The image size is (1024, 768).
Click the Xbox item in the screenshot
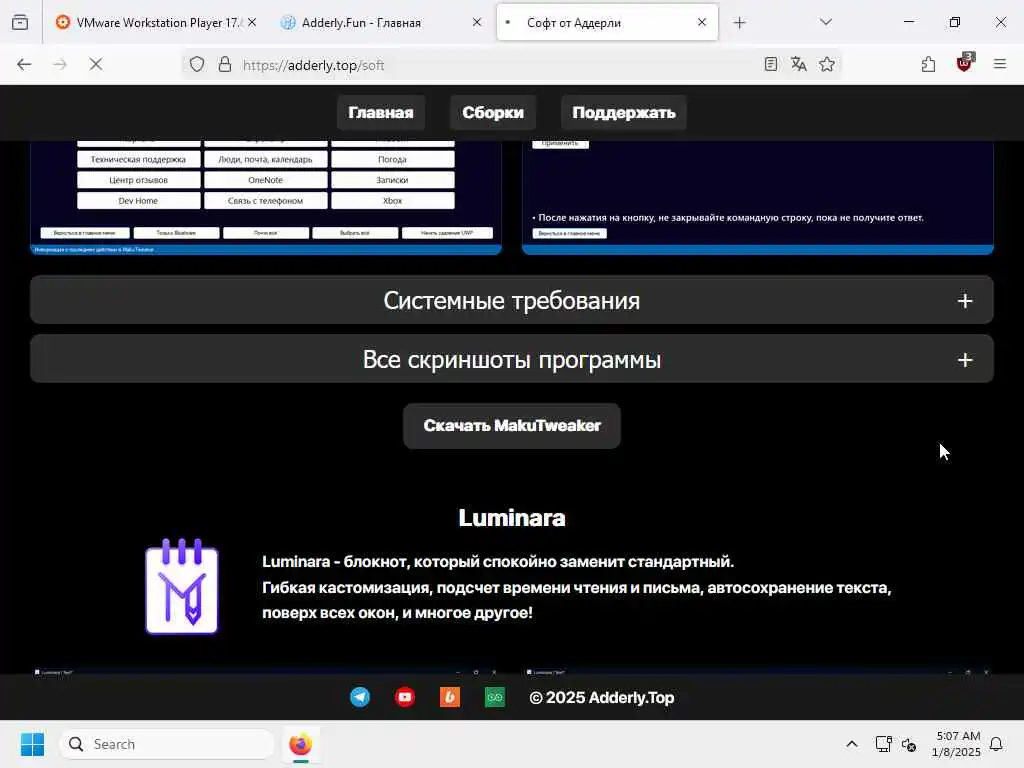(392, 201)
